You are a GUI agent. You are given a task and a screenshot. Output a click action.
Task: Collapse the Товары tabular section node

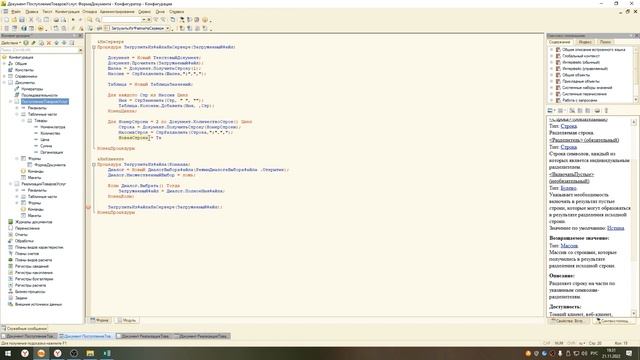[x=24, y=121]
